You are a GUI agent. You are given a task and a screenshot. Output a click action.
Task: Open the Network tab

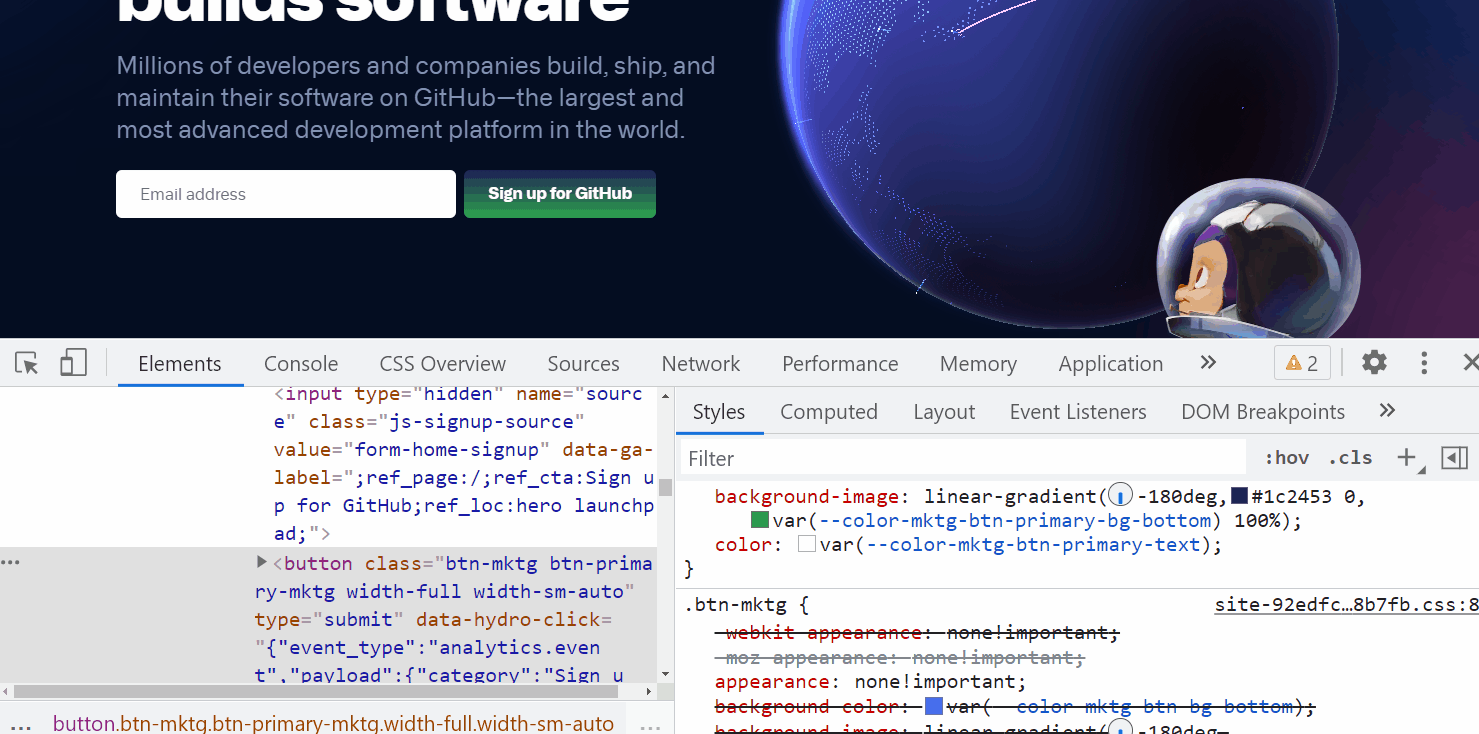tap(701, 364)
